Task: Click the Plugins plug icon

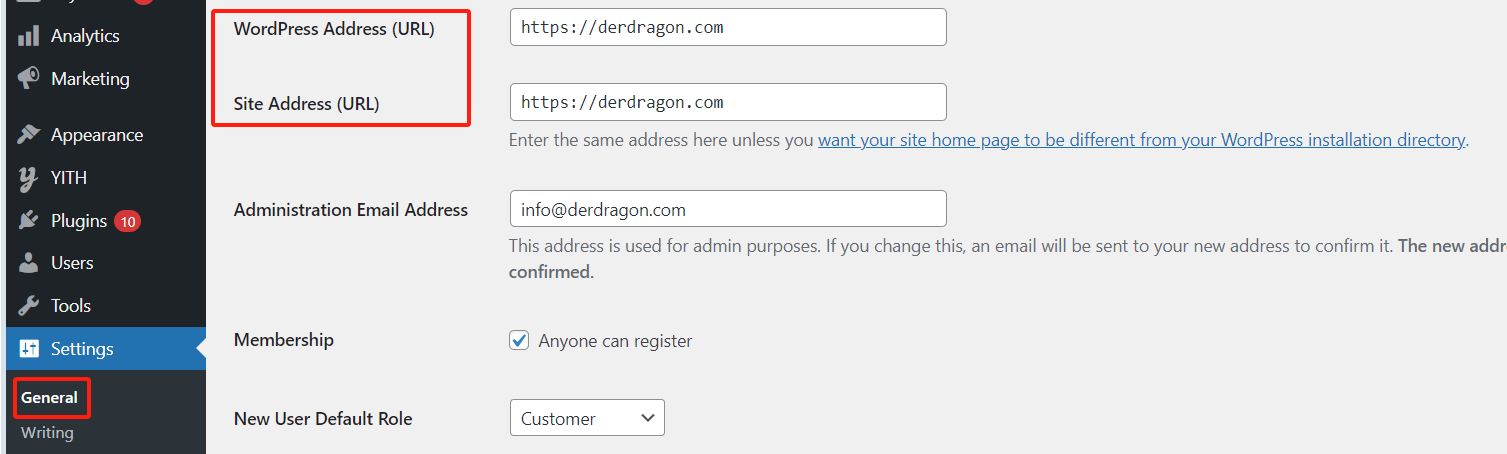Action: coord(28,221)
